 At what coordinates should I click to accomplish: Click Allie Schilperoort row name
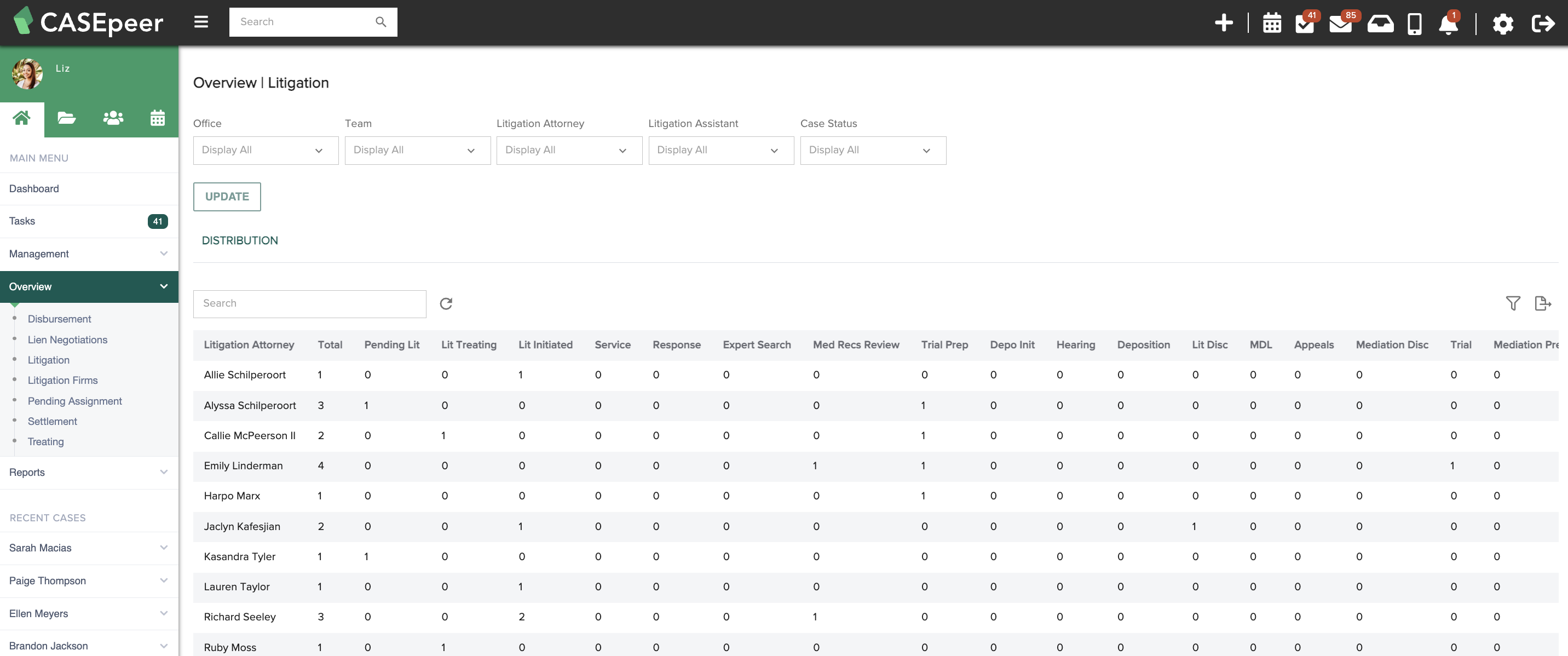click(x=244, y=375)
